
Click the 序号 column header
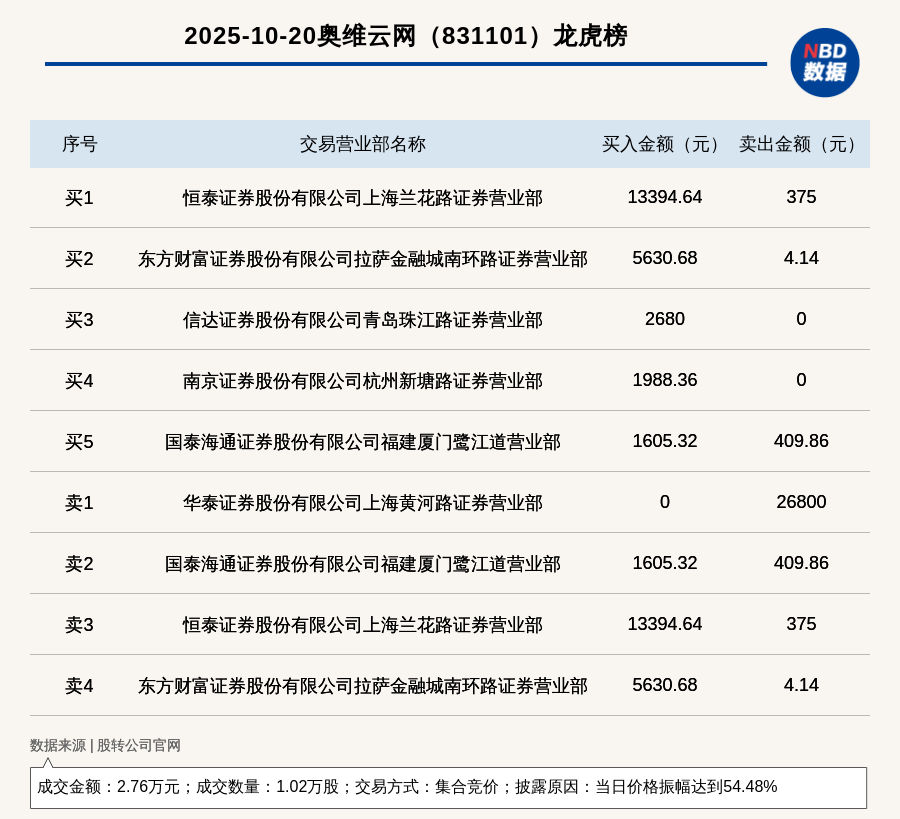[x=79, y=144]
